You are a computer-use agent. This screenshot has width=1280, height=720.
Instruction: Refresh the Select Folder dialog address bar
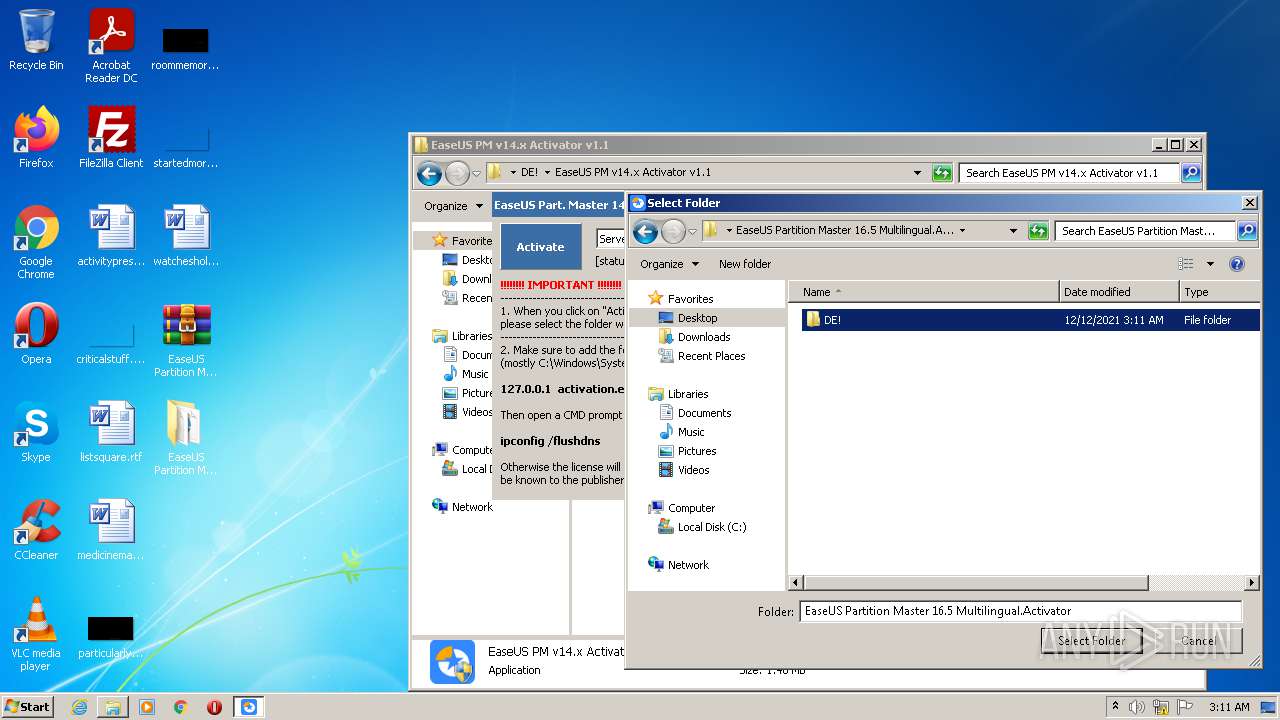pyautogui.click(x=1038, y=231)
